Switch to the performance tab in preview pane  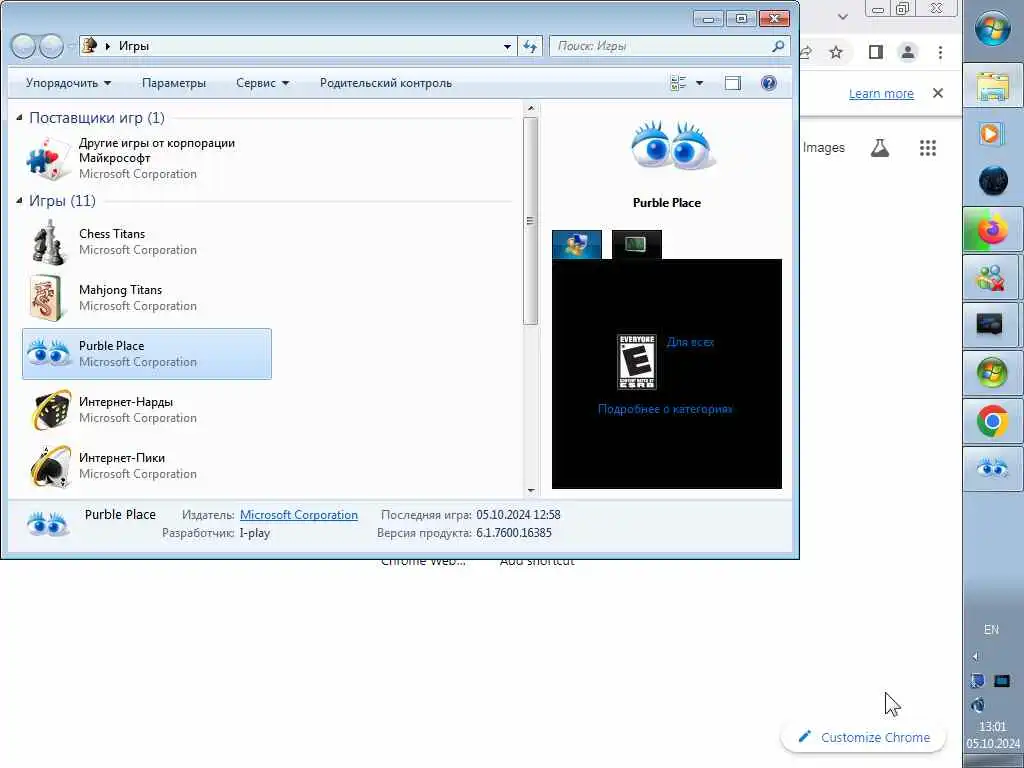(637, 245)
